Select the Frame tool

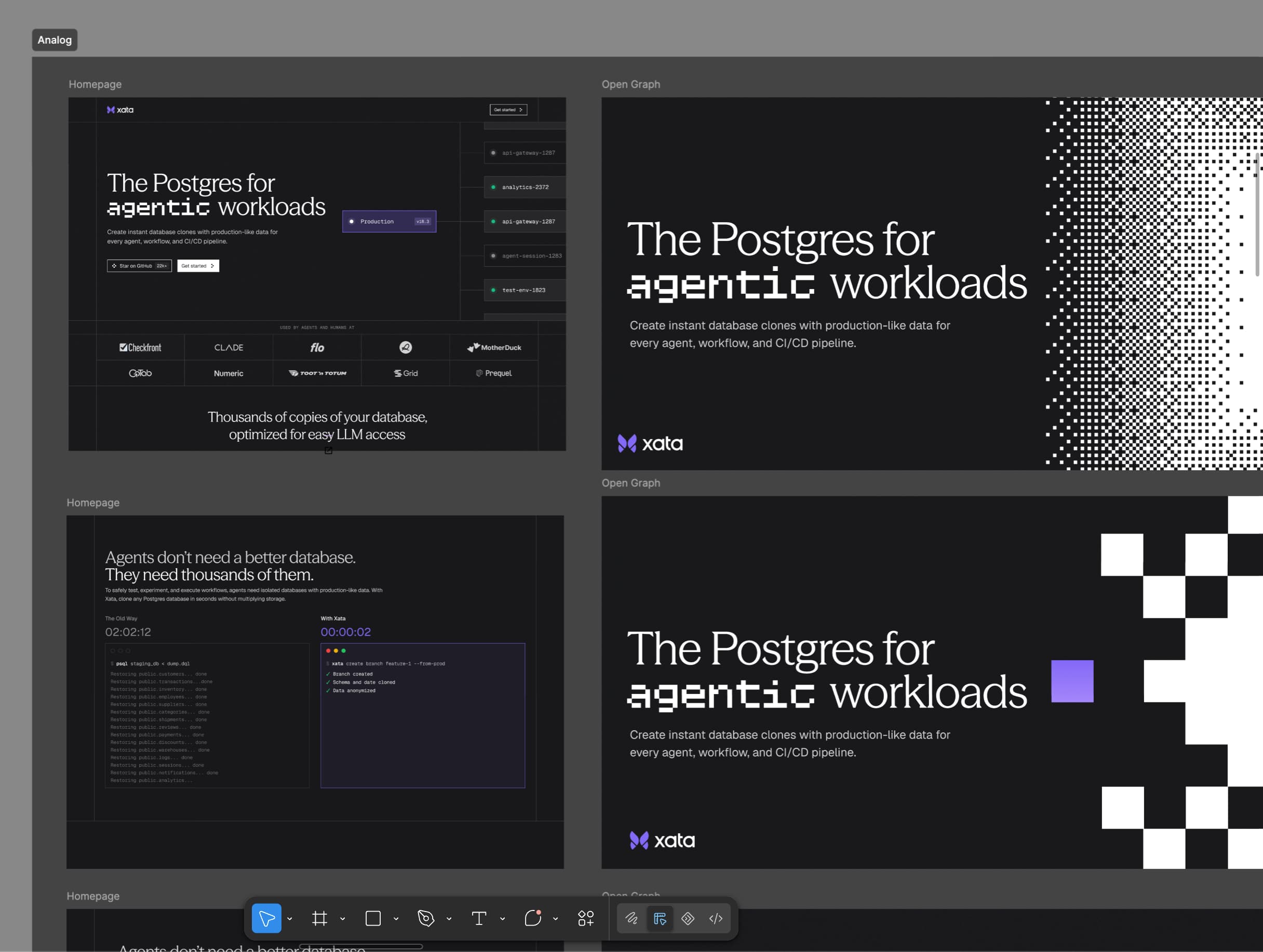tap(320, 918)
